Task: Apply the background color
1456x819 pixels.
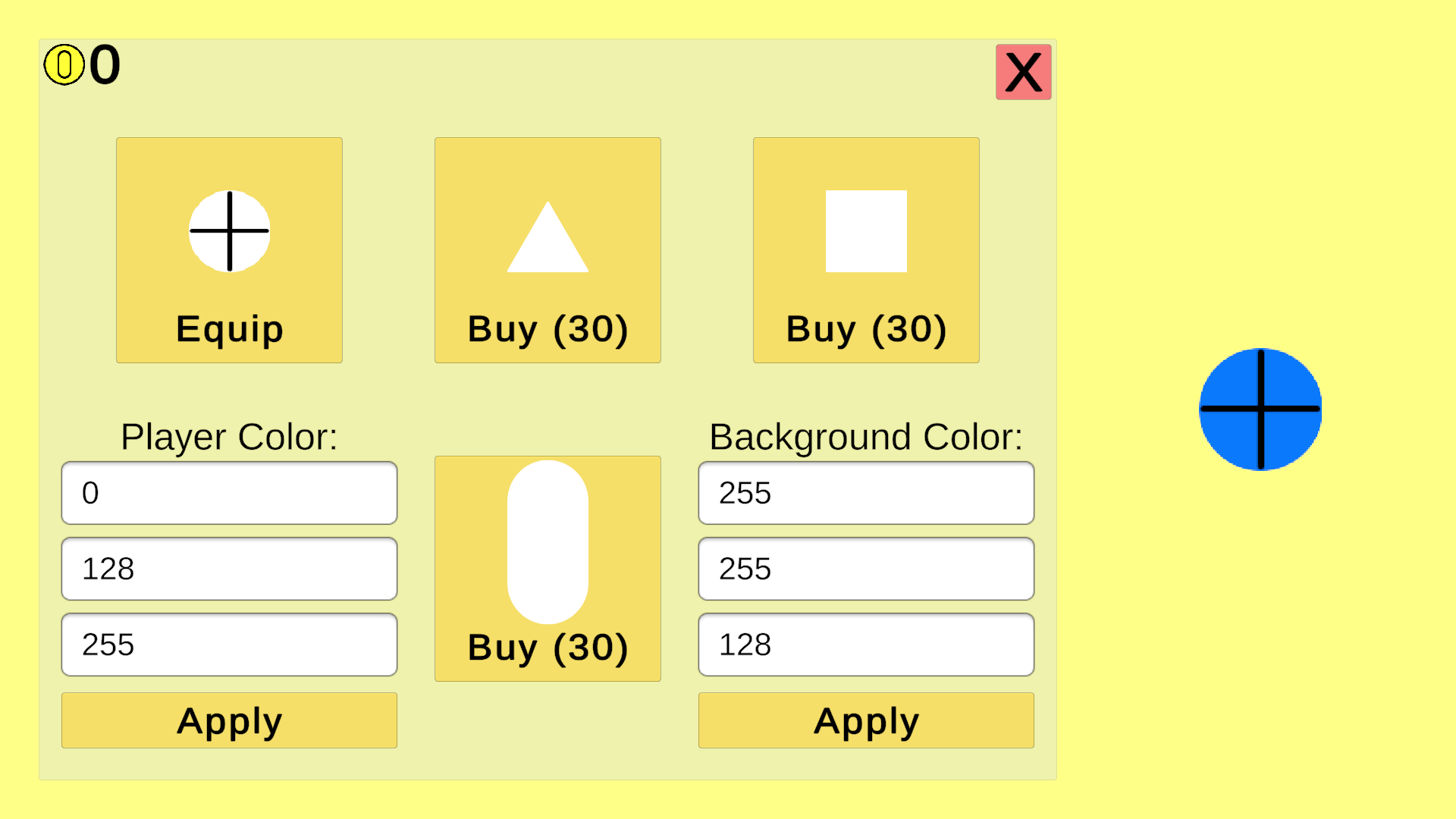Action: click(x=866, y=720)
